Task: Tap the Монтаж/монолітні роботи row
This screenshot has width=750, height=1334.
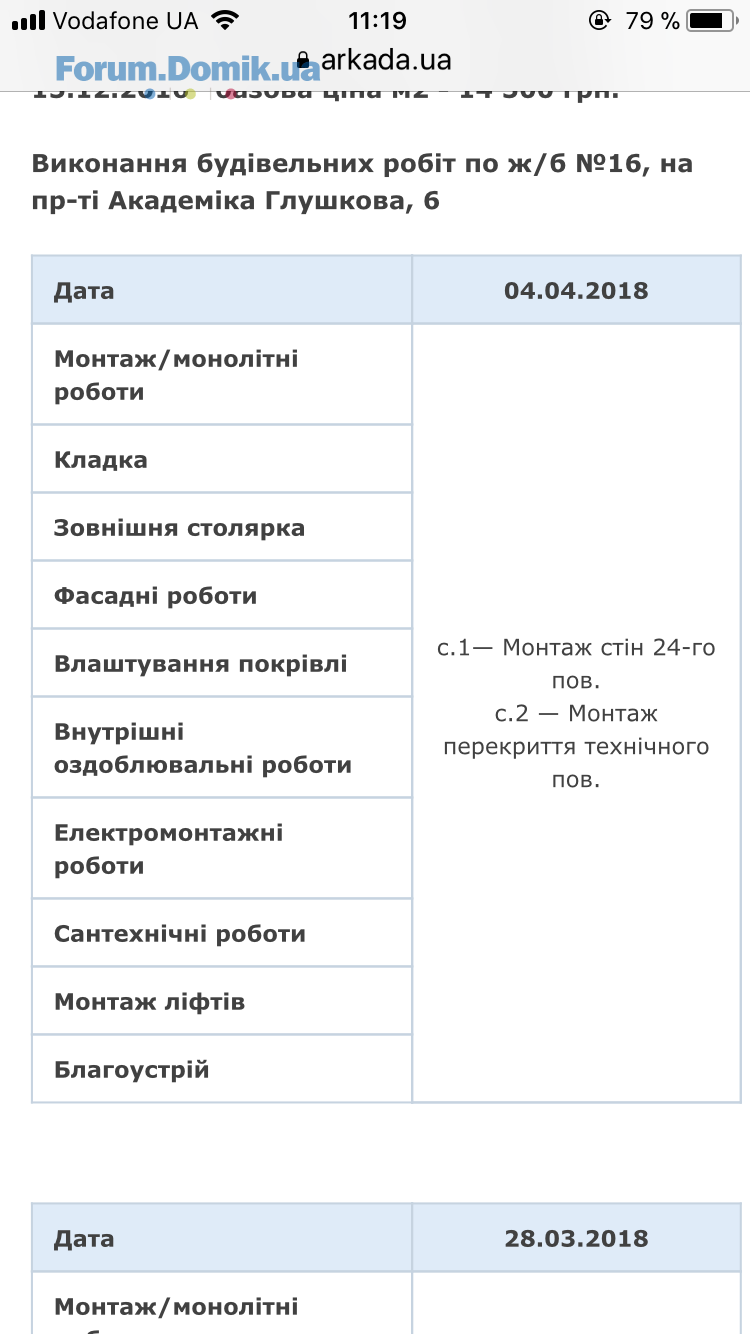Action: [x=222, y=375]
